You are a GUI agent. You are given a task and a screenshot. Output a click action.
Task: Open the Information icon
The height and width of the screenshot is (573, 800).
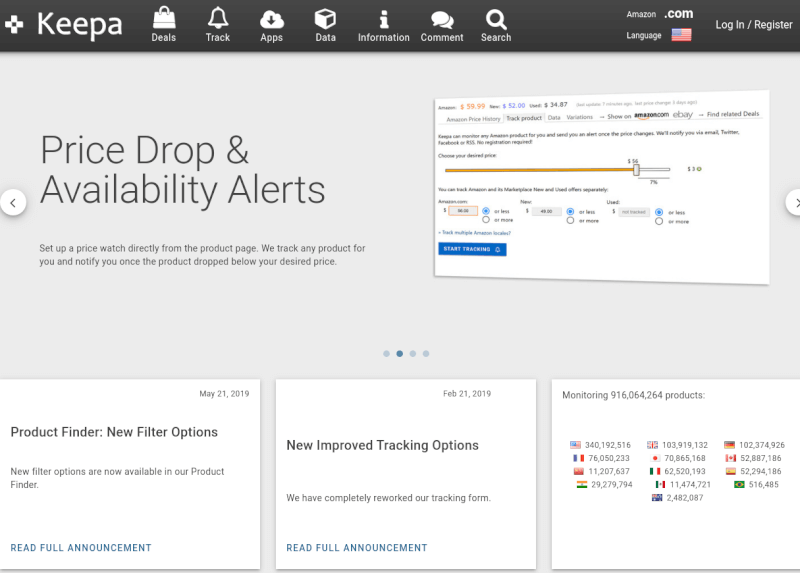click(384, 19)
